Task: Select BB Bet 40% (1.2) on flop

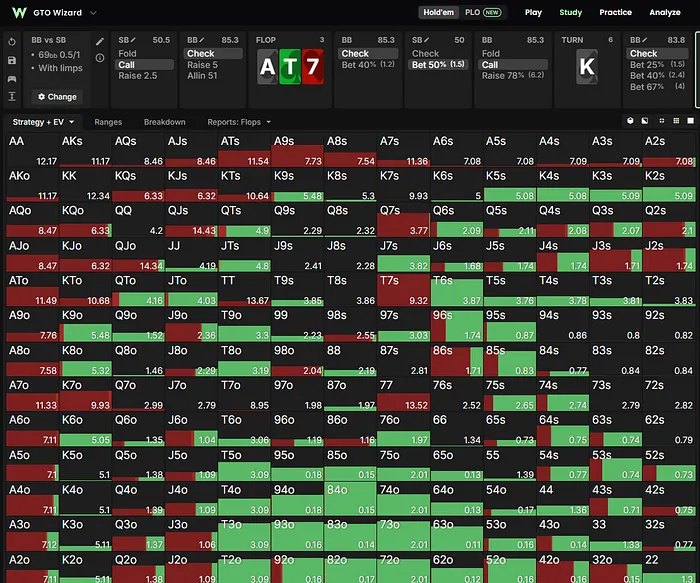Action: pos(368,65)
